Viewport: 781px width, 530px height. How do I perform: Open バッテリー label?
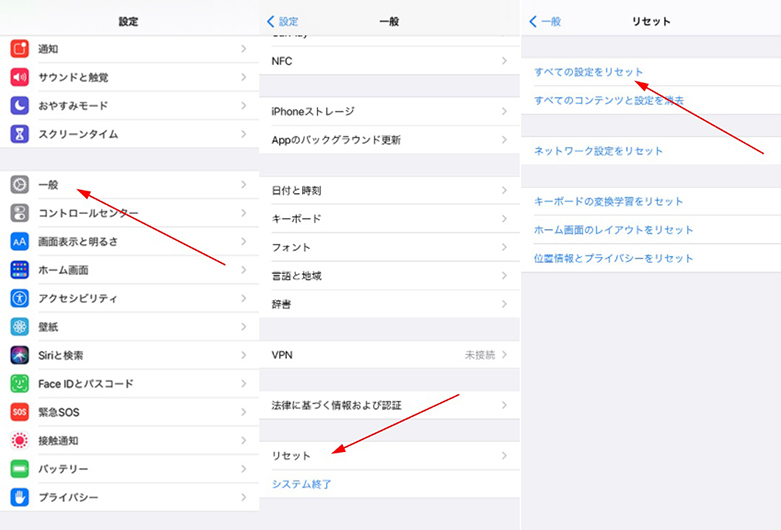coord(63,469)
